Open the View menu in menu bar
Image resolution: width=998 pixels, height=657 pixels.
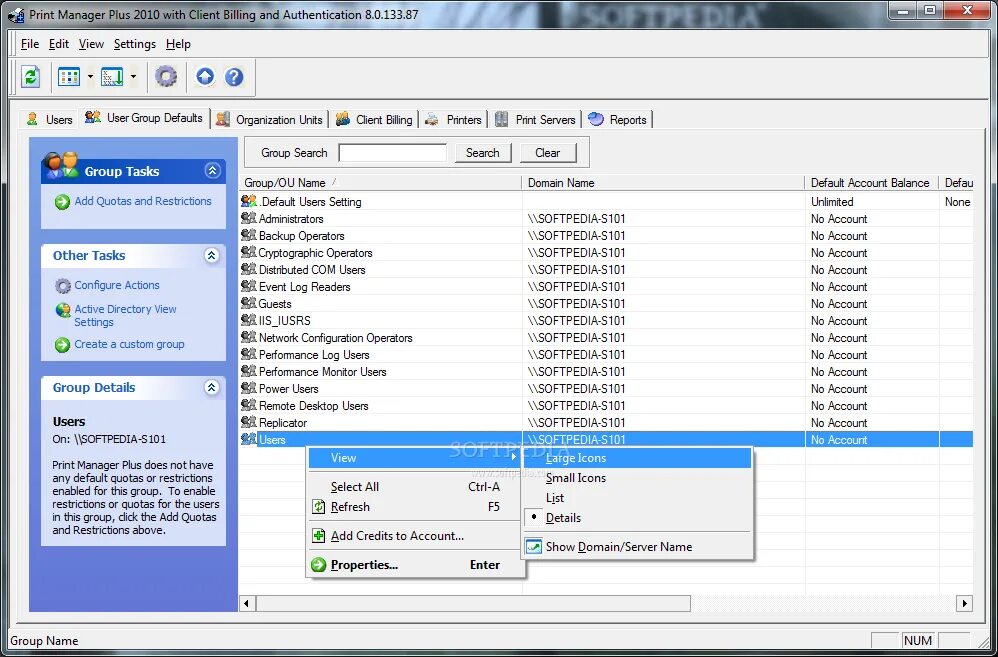coord(91,44)
